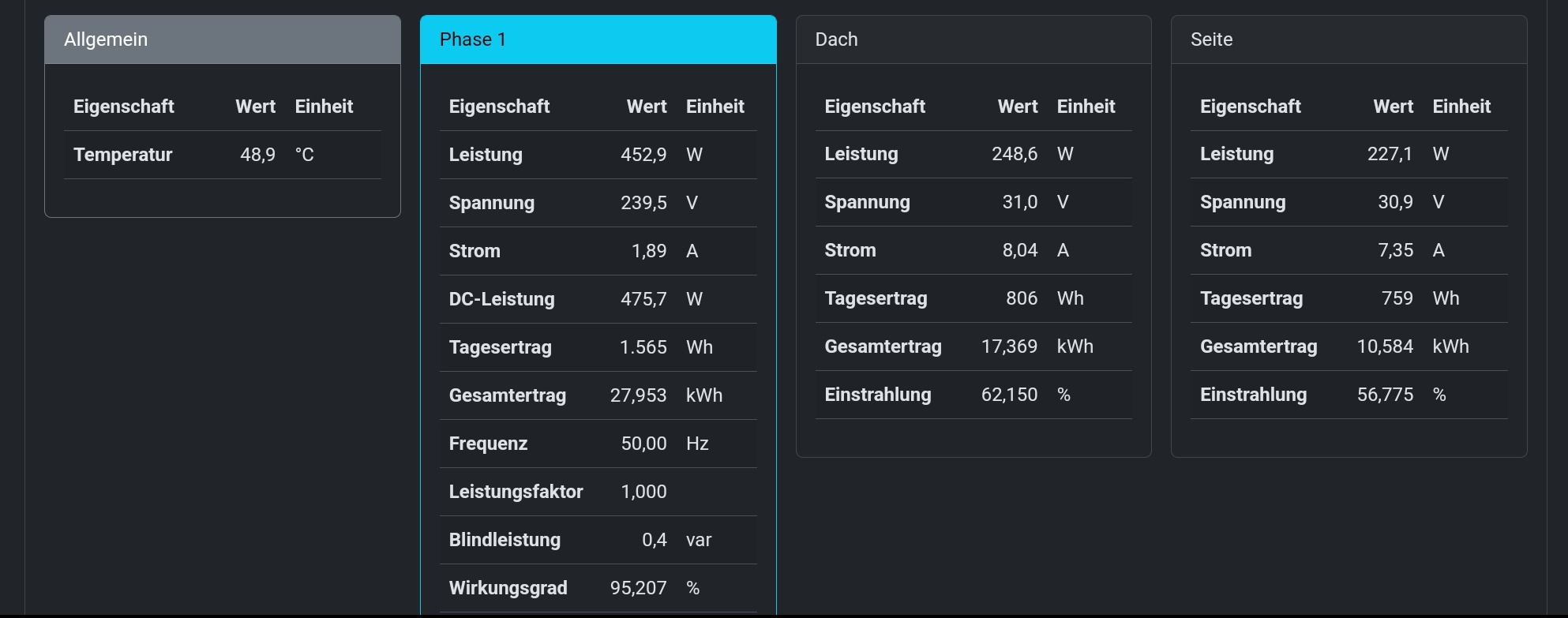This screenshot has height=618, width=1568.
Task: Select the Phase 1 card header
Action: tap(598, 39)
